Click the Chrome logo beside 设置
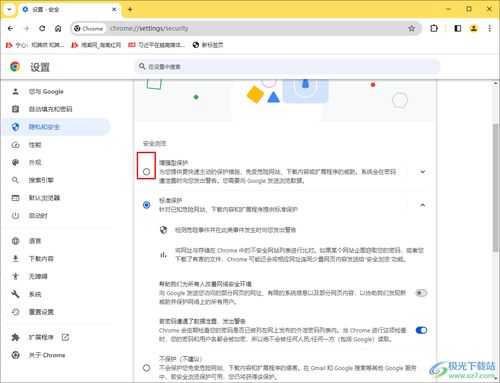 15,67
